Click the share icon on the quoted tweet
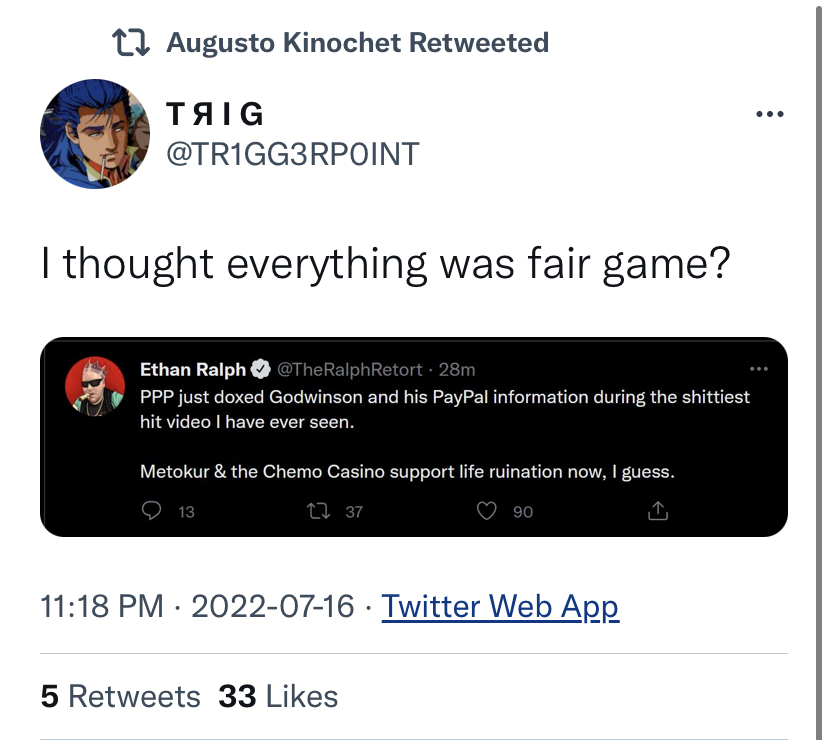The height and width of the screenshot is (740, 828). [x=658, y=511]
